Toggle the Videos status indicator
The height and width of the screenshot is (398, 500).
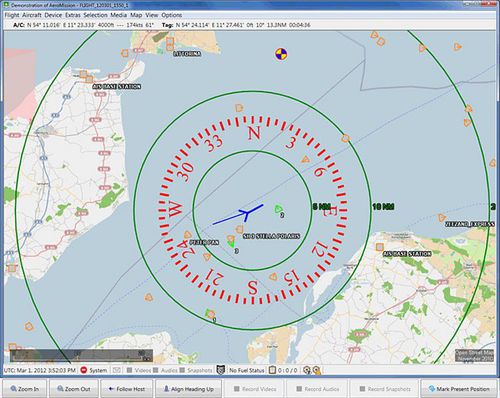coord(139,370)
